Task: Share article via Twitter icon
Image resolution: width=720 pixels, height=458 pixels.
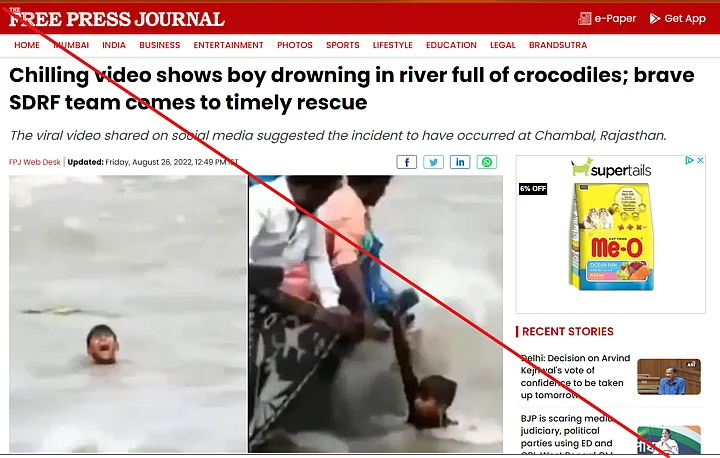Action: (x=433, y=162)
